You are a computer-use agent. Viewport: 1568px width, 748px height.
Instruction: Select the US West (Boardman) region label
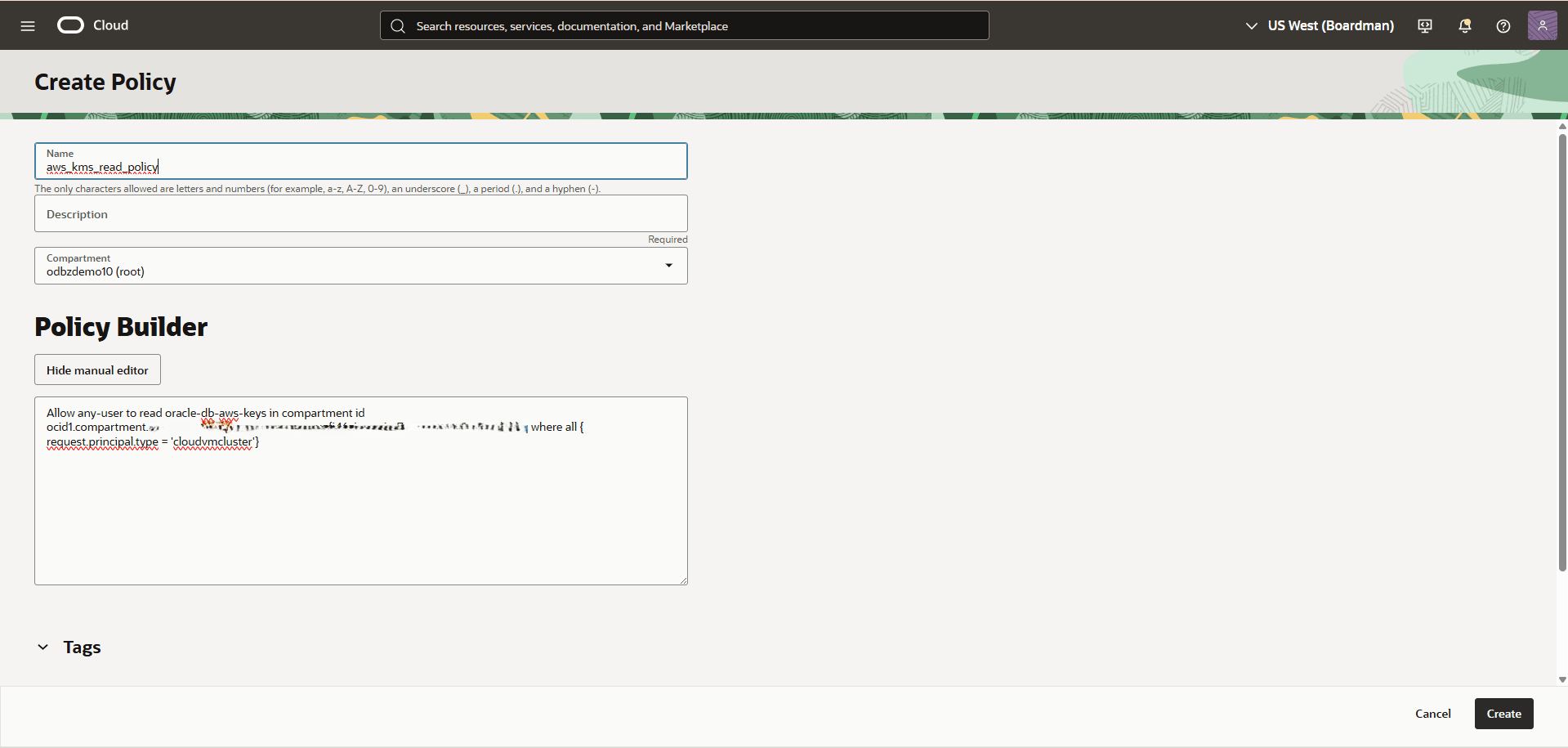coord(1330,25)
